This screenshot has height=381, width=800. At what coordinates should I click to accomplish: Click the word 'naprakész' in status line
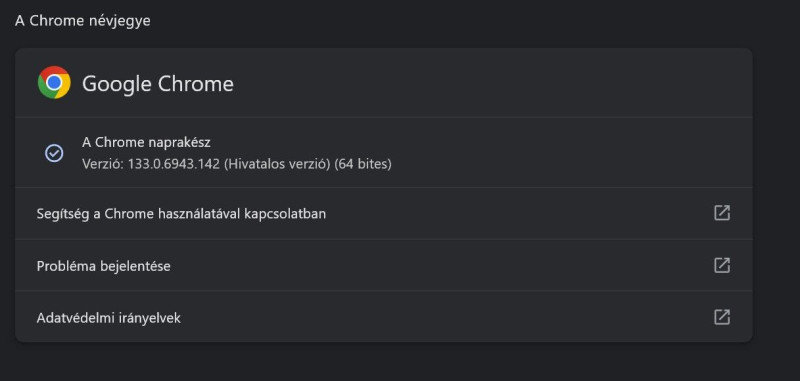tap(179, 142)
